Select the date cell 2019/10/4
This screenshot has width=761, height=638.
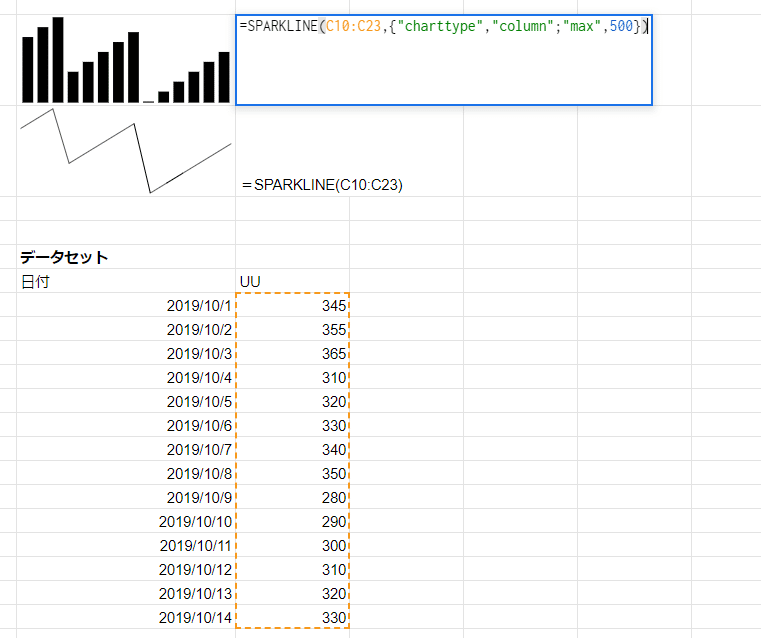click(x=126, y=377)
